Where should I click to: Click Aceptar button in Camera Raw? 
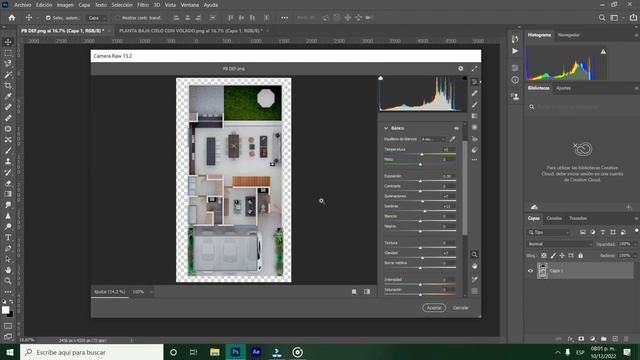[x=434, y=308]
